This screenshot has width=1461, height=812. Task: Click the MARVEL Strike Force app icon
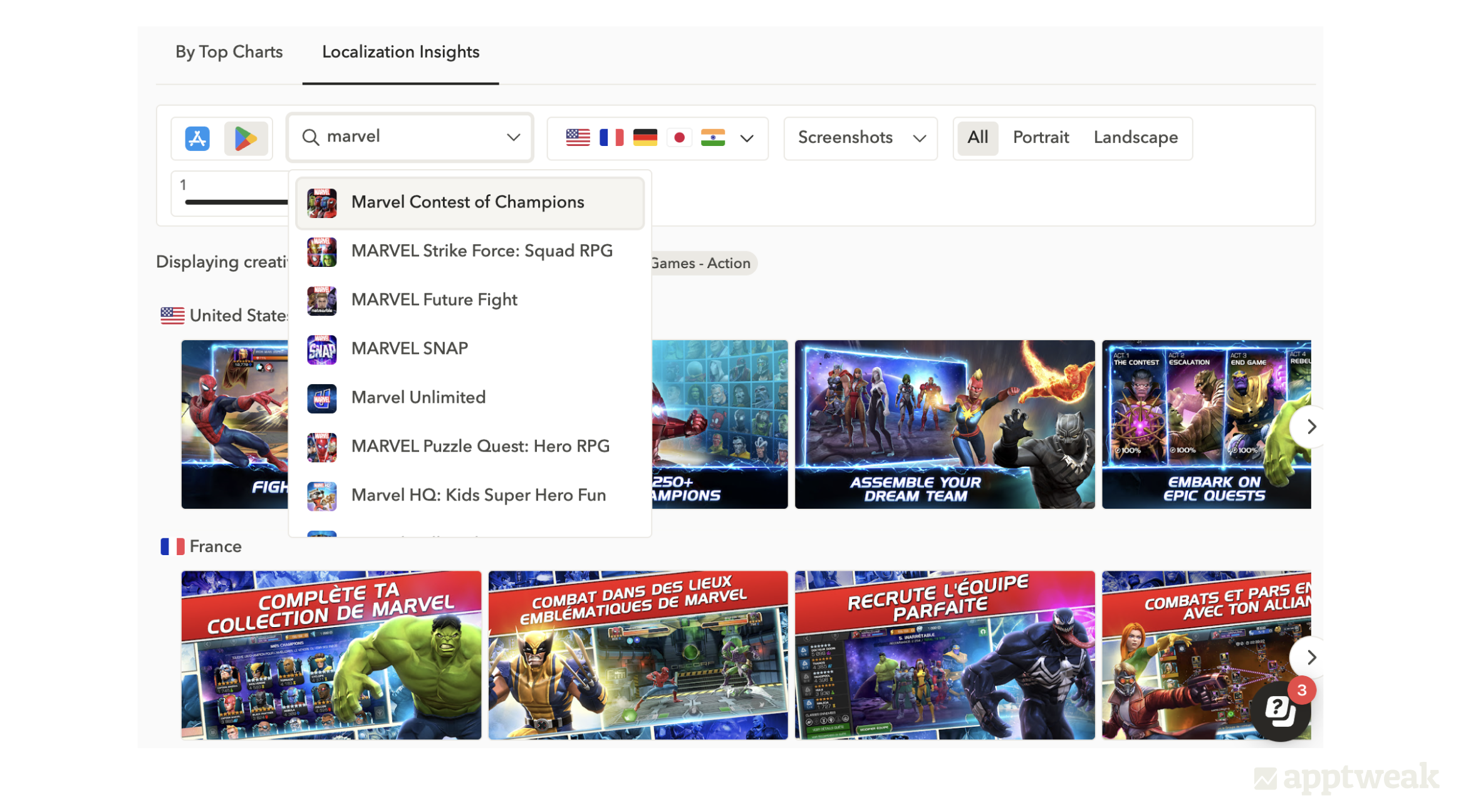point(321,252)
